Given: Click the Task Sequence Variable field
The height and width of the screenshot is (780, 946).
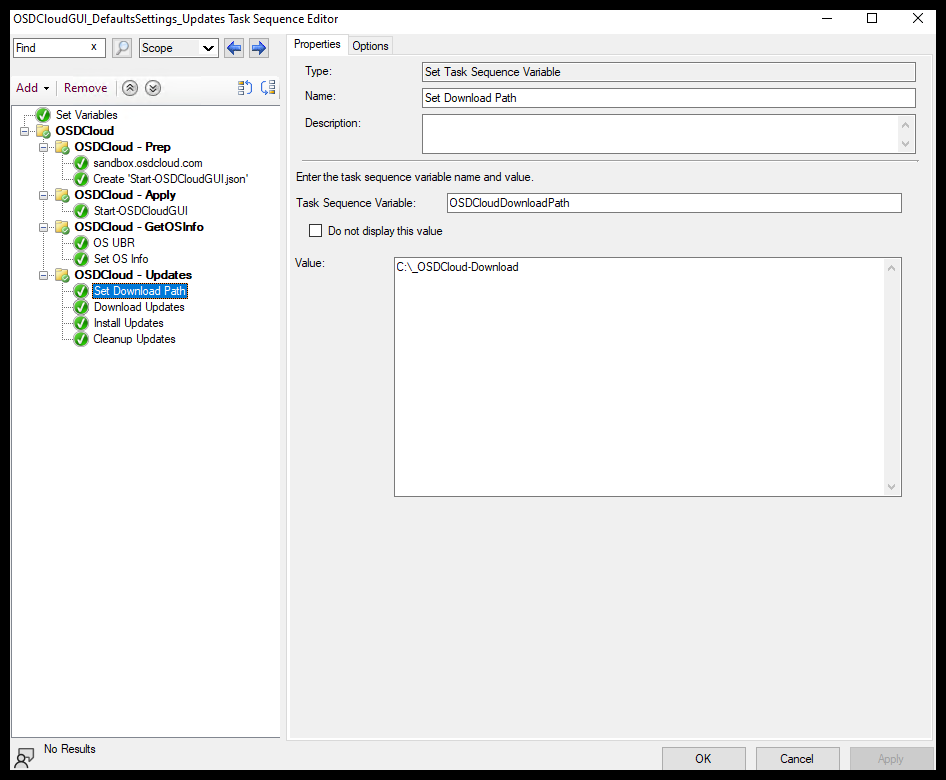Looking at the screenshot, I should point(673,203).
